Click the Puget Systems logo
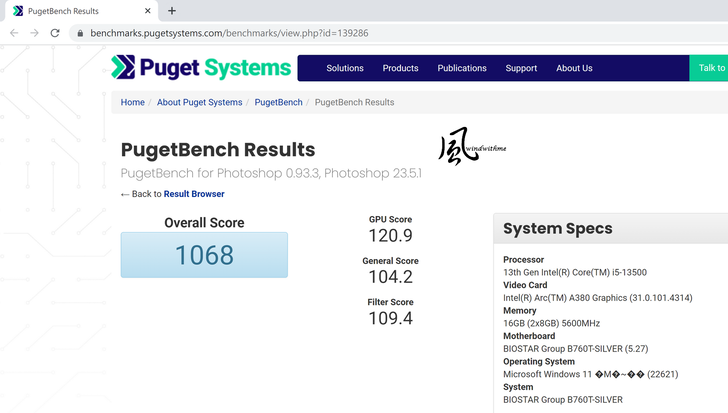728x413 pixels. point(201,68)
